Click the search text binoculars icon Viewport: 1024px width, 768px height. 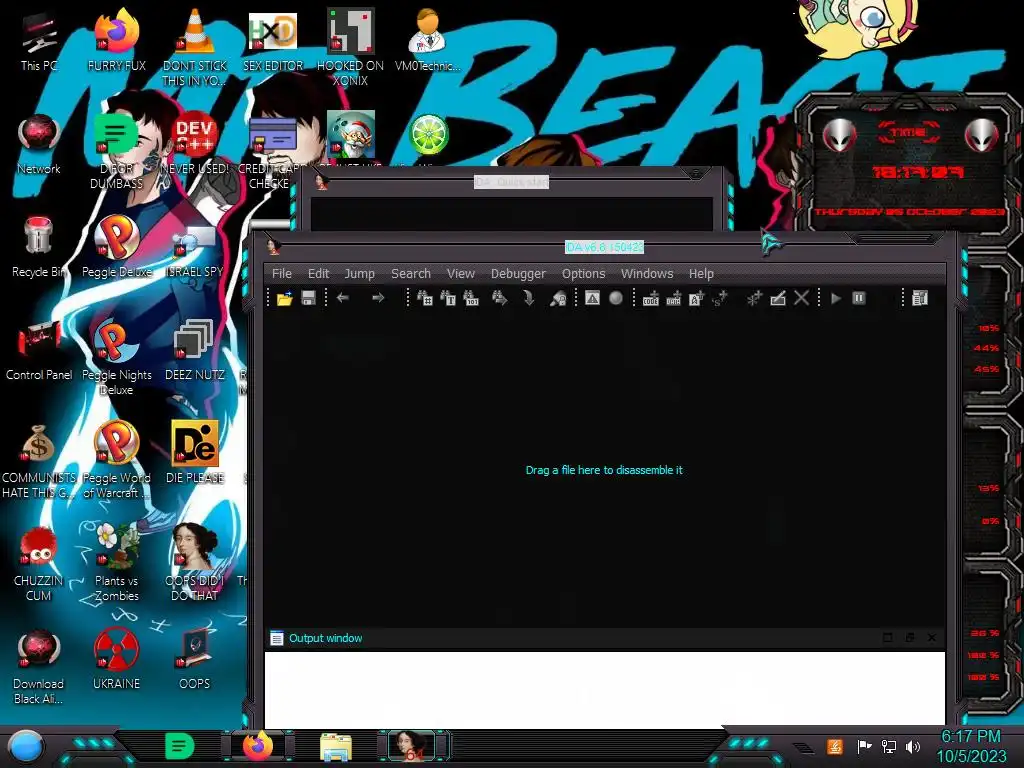[448, 298]
